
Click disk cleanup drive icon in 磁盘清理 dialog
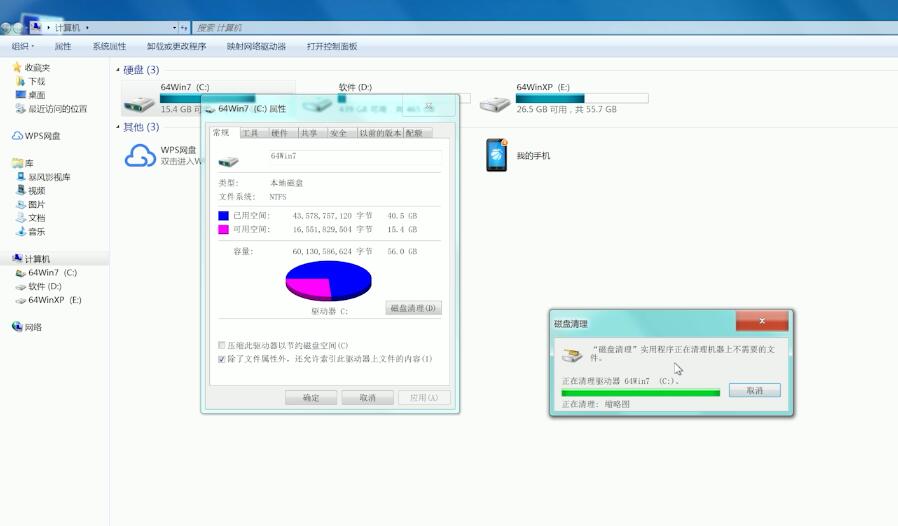tap(572, 355)
